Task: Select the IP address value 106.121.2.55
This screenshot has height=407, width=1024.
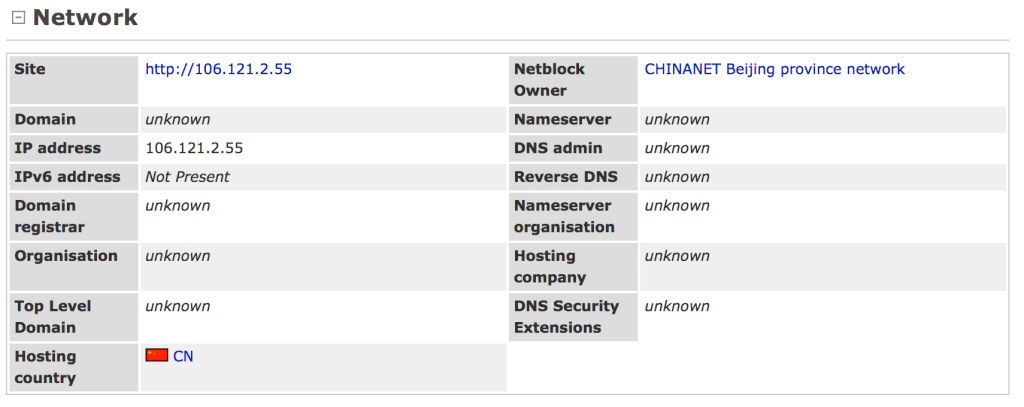Action: [x=194, y=148]
